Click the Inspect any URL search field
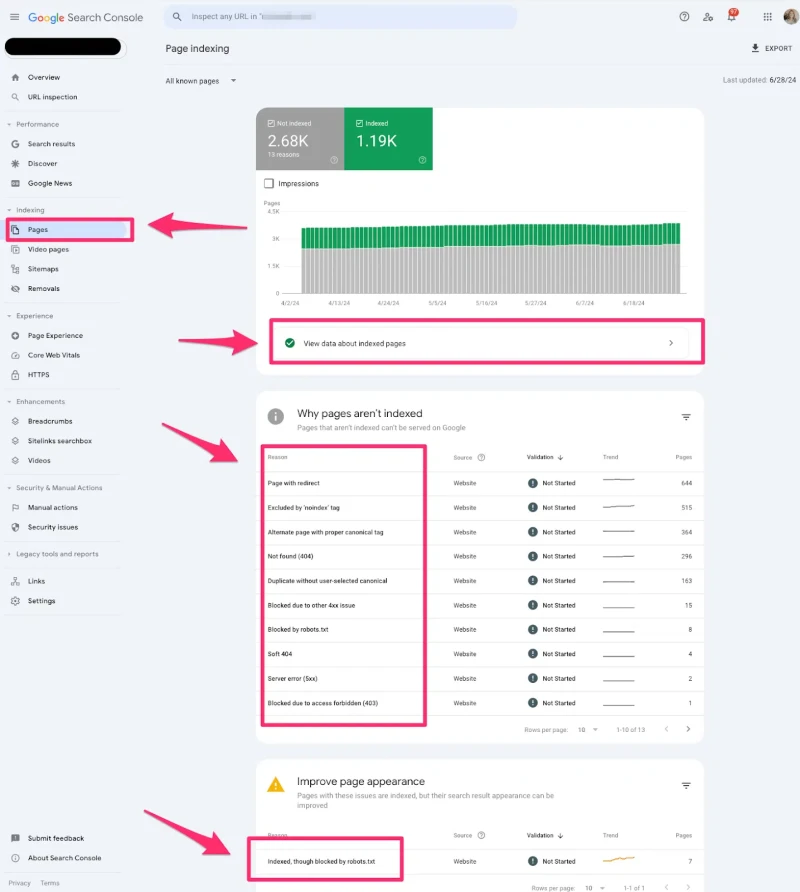The height and width of the screenshot is (892, 800). pos(341,17)
